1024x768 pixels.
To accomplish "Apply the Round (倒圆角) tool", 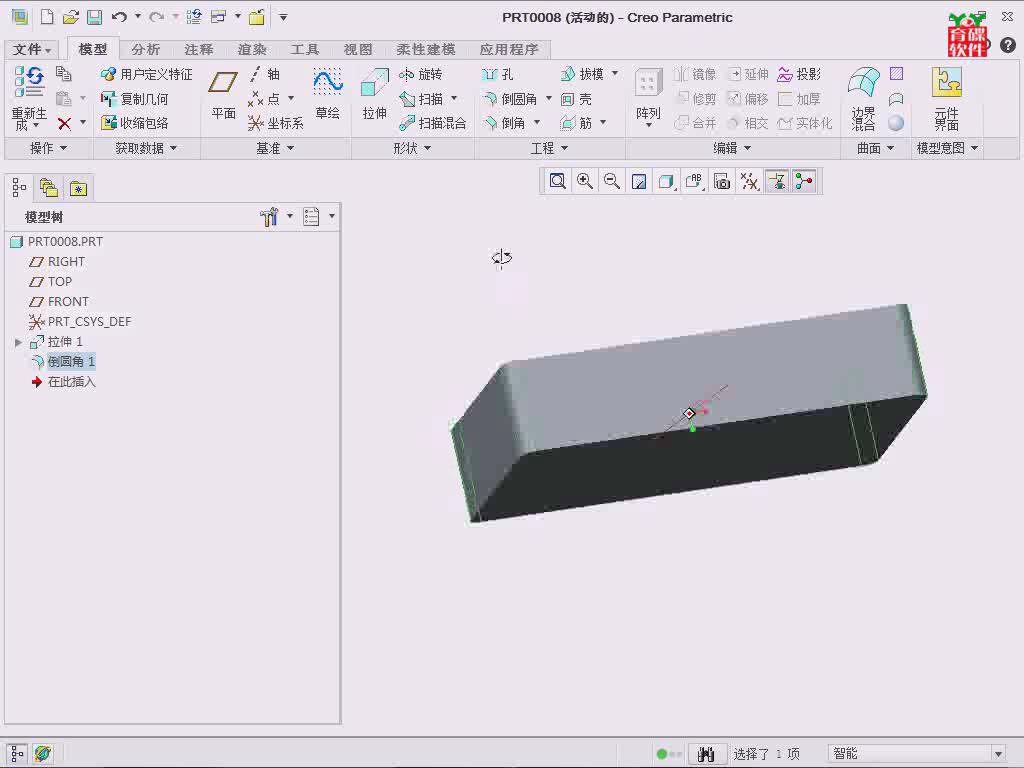I will tap(510, 99).
